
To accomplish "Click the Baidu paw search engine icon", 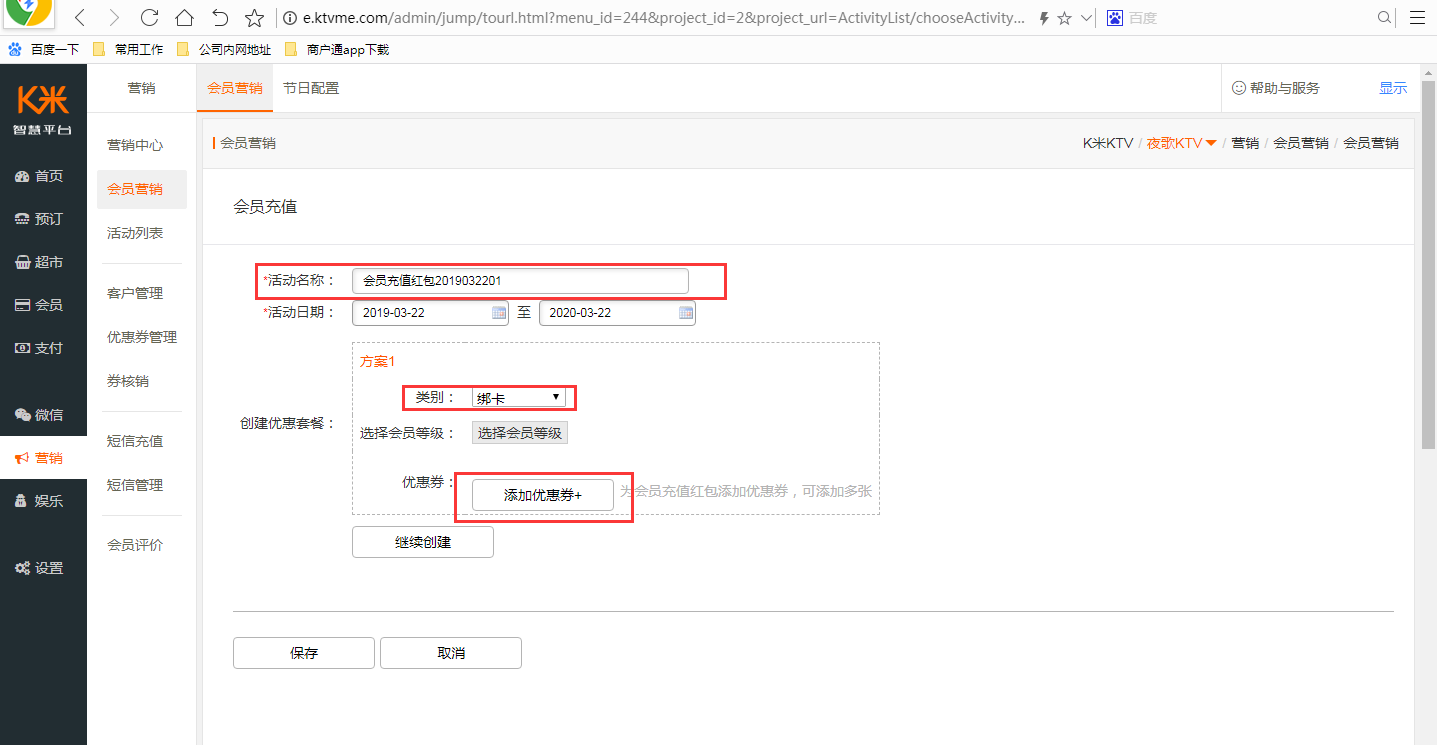I will (x=1115, y=18).
